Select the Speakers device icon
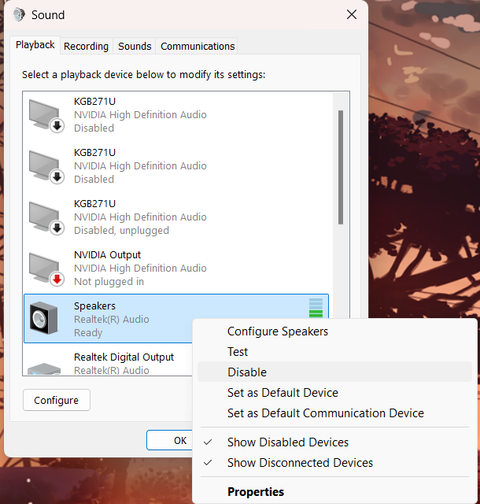The height and width of the screenshot is (504, 480). 44,318
